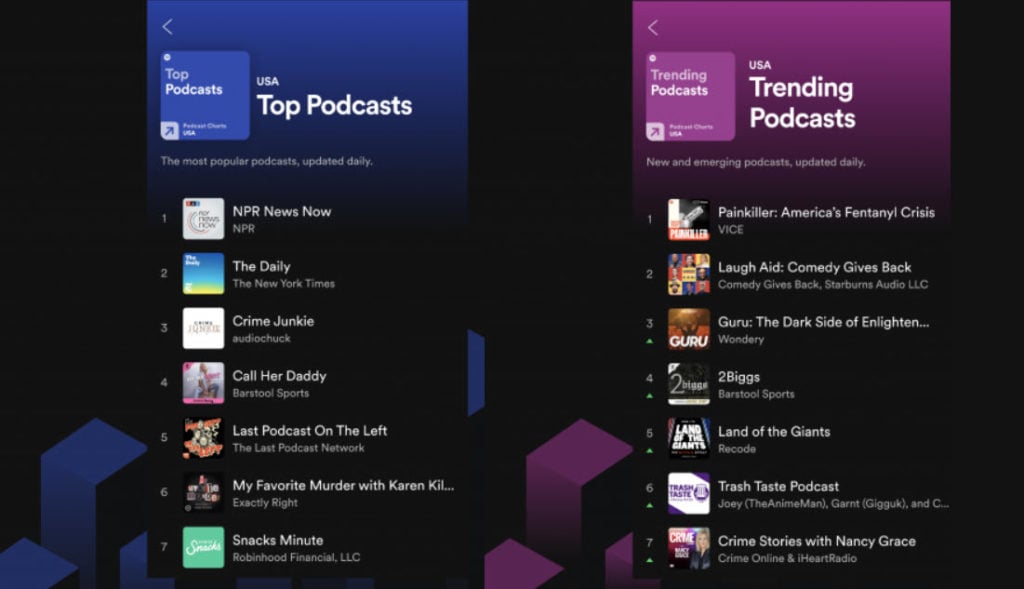
Task: Open Crime Junkie cover art
Action: pyautogui.click(x=203, y=328)
